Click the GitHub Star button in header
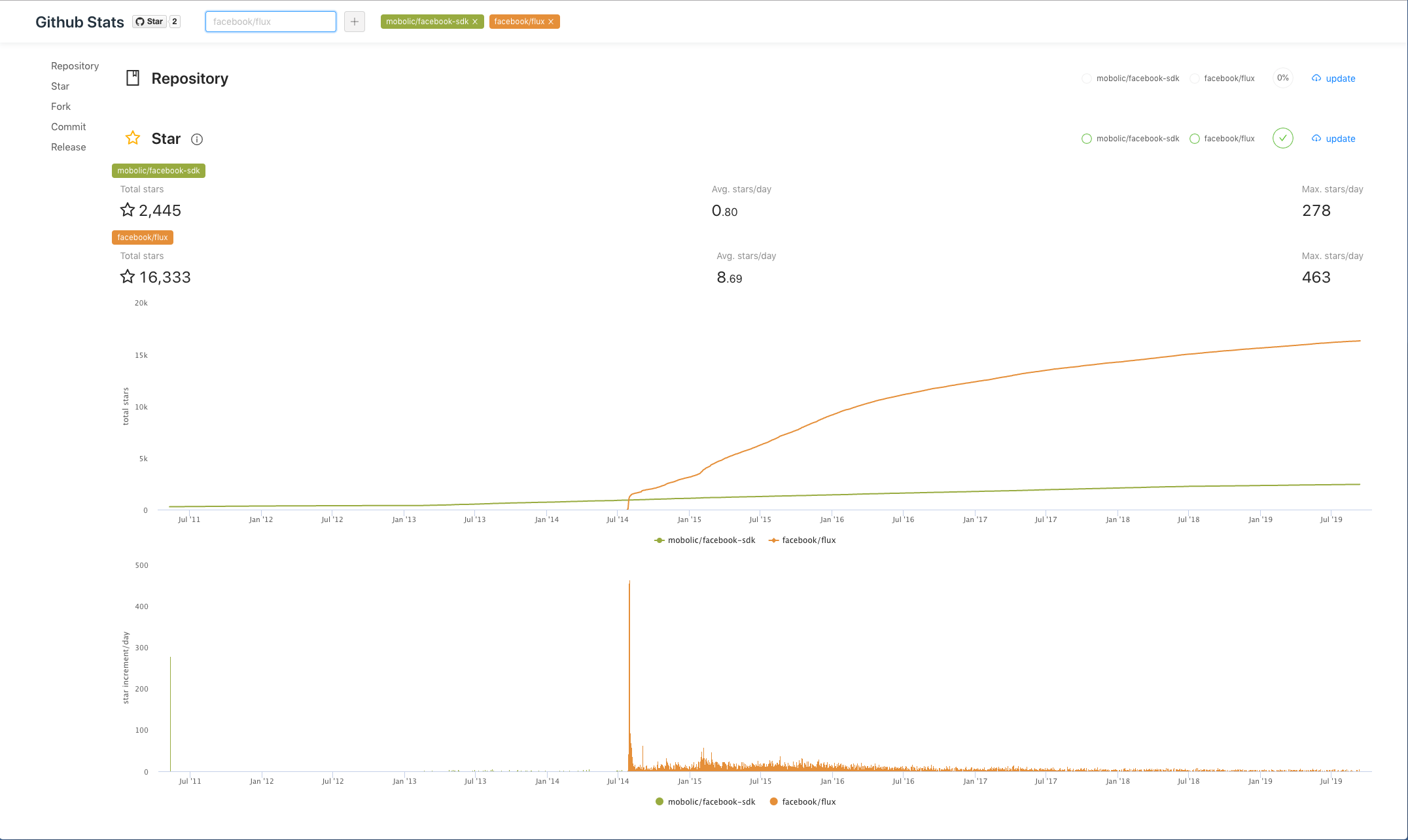1408x840 pixels. (149, 22)
